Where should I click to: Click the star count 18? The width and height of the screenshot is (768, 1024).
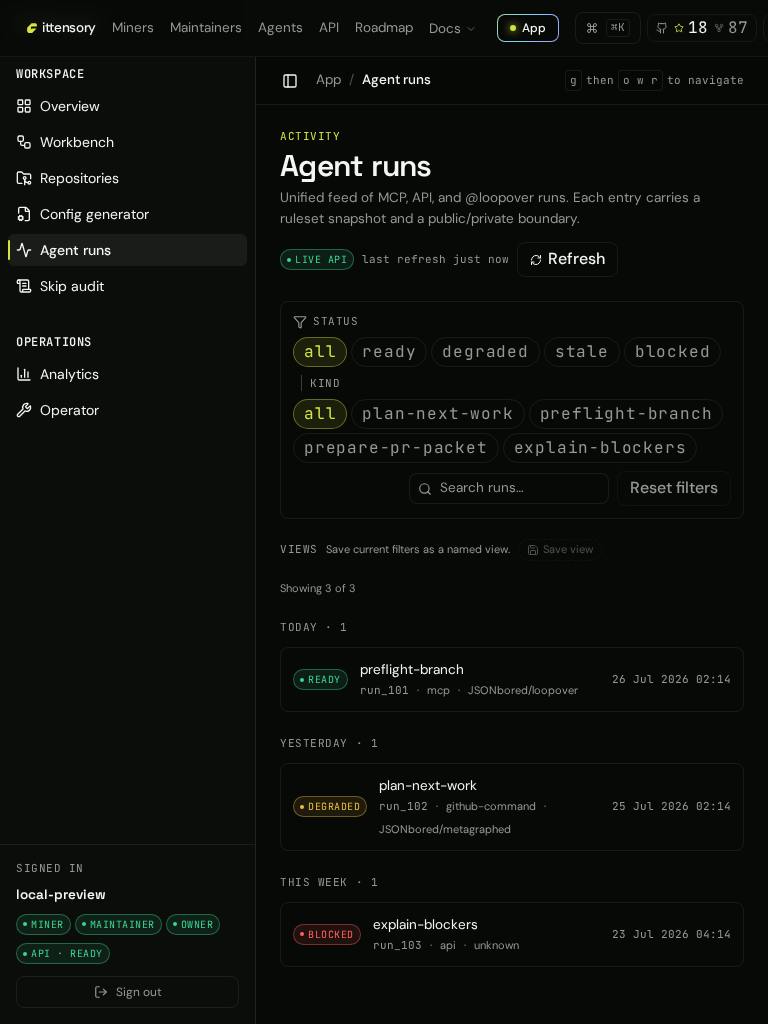tap(697, 27)
